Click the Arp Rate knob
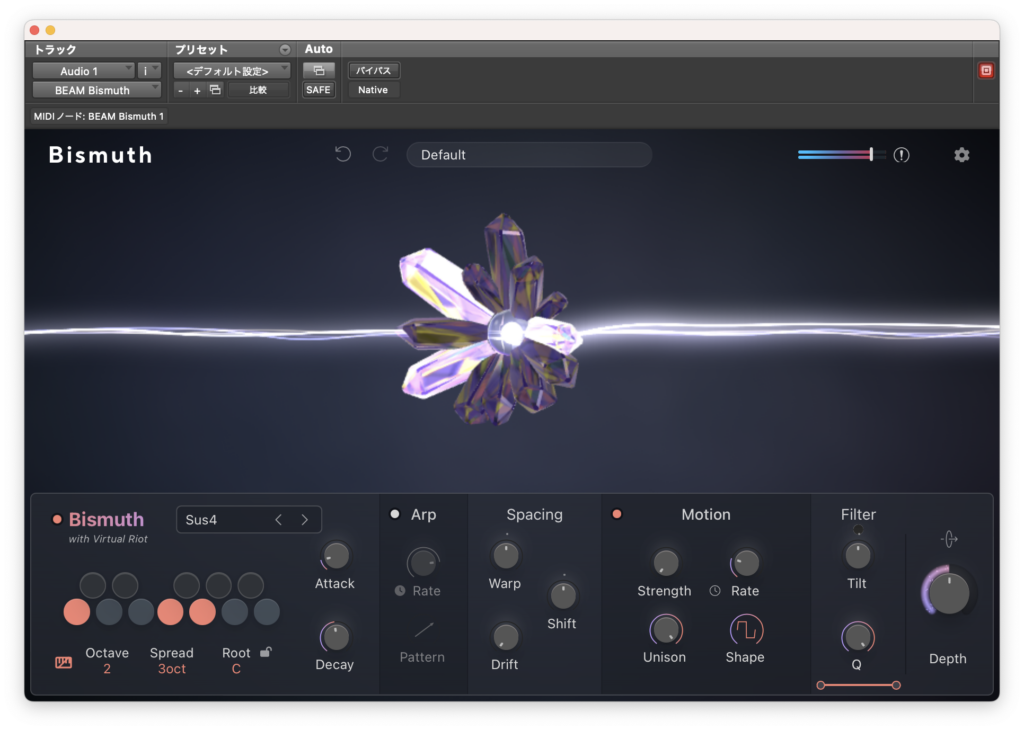Image resolution: width=1024 pixels, height=730 pixels. click(x=423, y=562)
